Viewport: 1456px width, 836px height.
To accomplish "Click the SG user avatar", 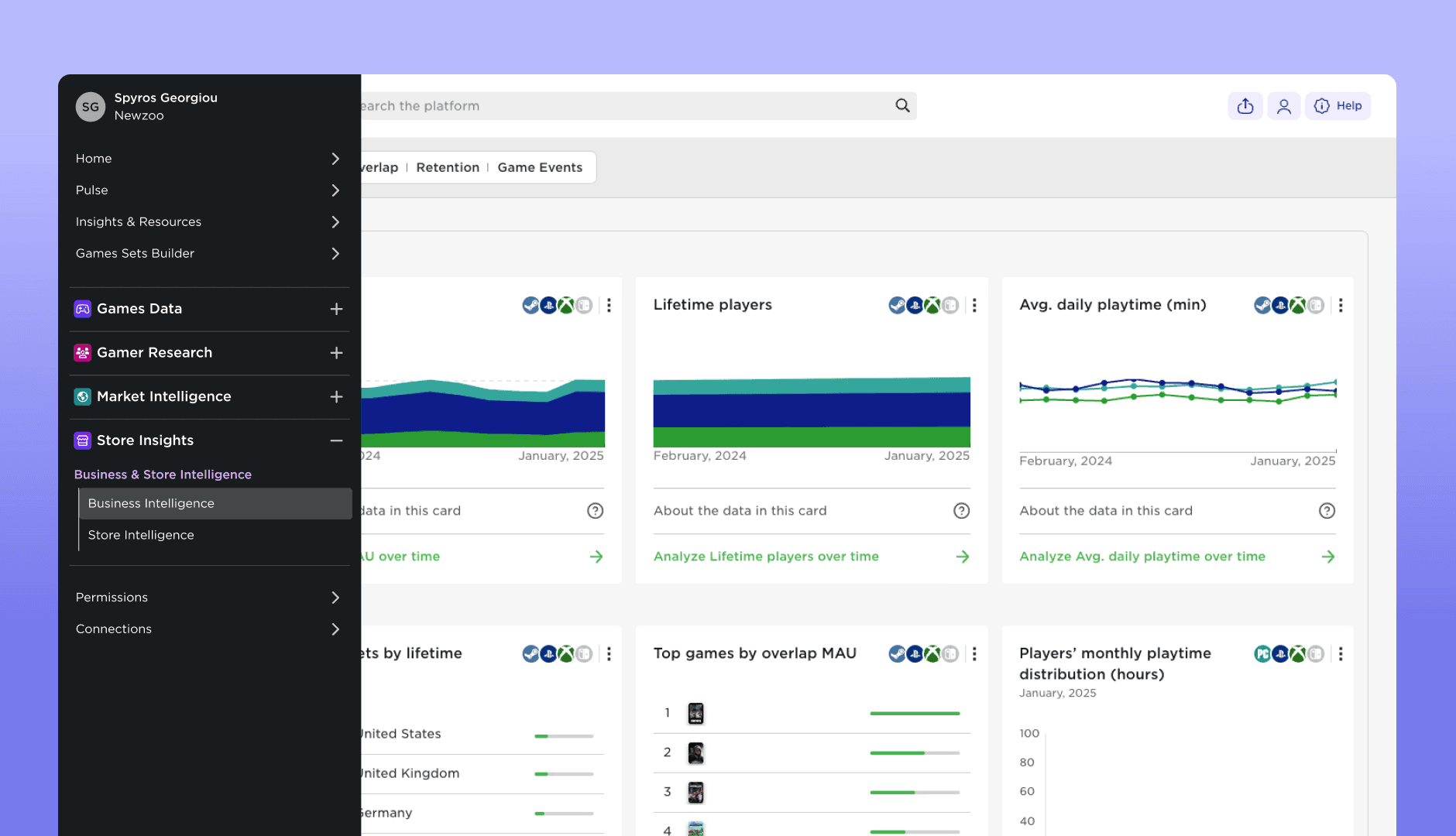I will click(x=91, y=107).
